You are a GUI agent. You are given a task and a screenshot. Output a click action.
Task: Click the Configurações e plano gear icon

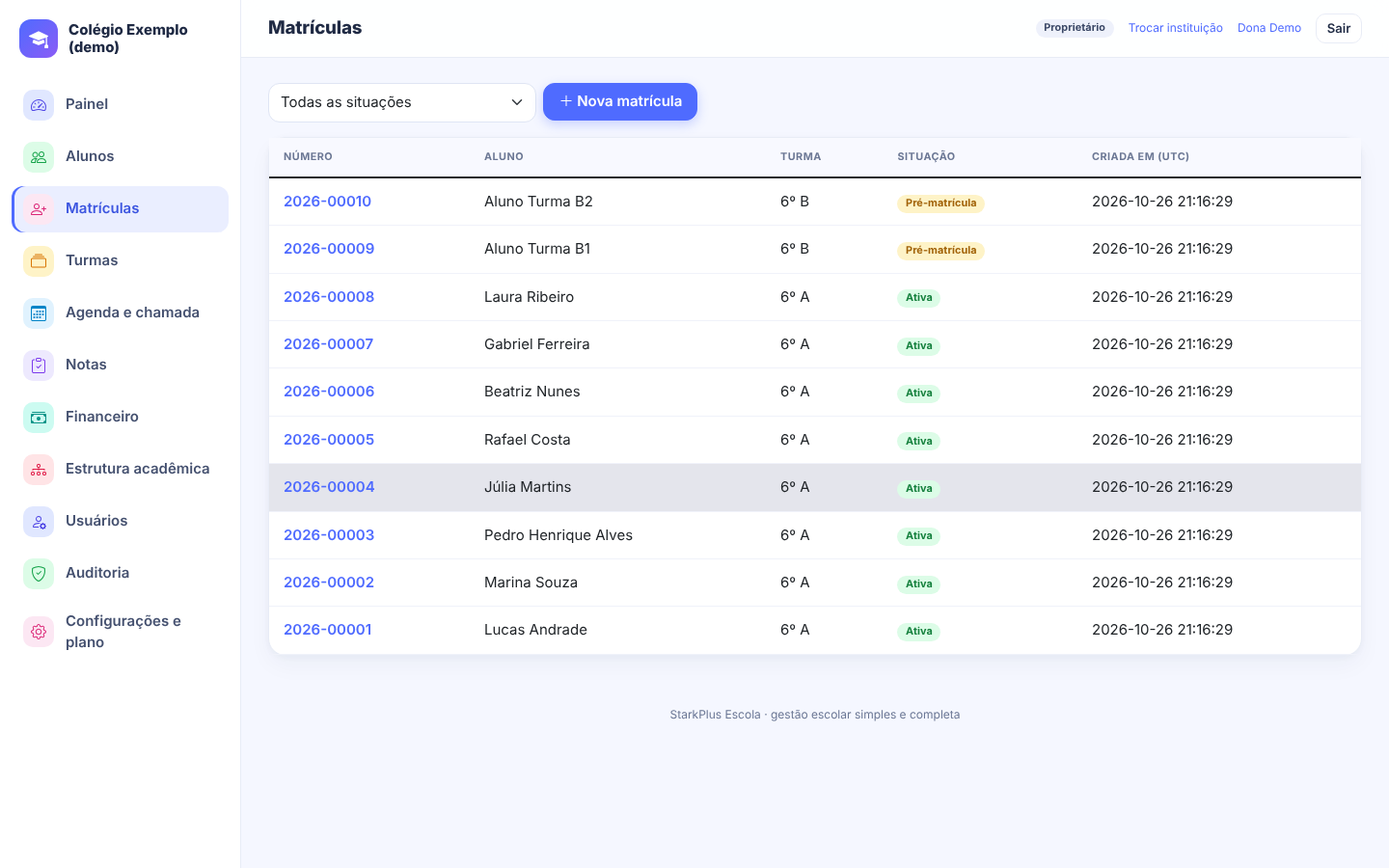point(39,632)
